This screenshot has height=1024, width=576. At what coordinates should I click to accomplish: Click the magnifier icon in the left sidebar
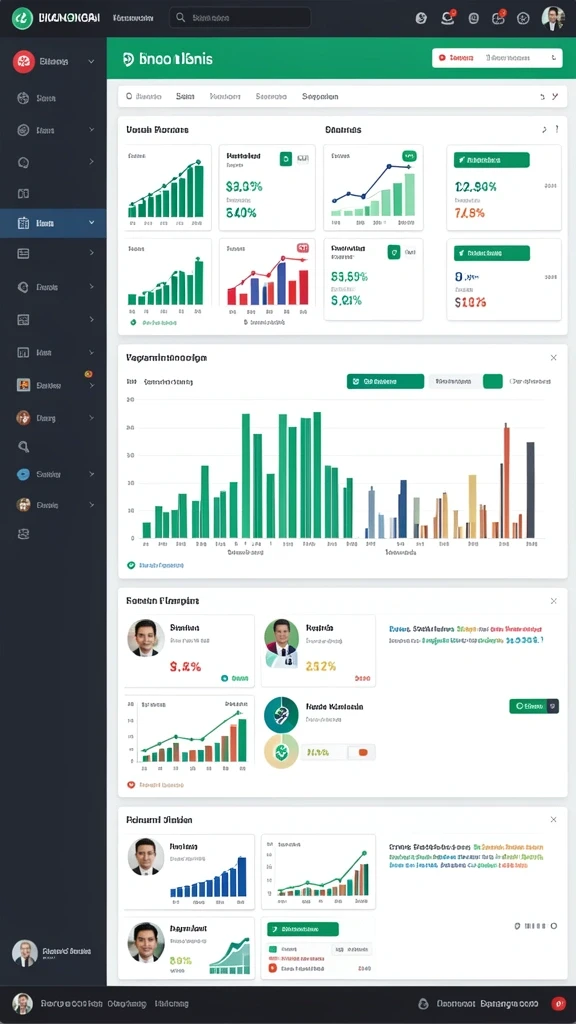[24, 447]
